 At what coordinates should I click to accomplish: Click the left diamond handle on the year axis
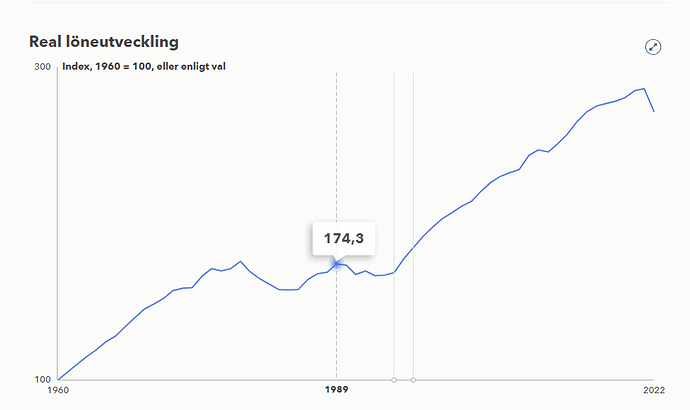(x=394, y=380)
